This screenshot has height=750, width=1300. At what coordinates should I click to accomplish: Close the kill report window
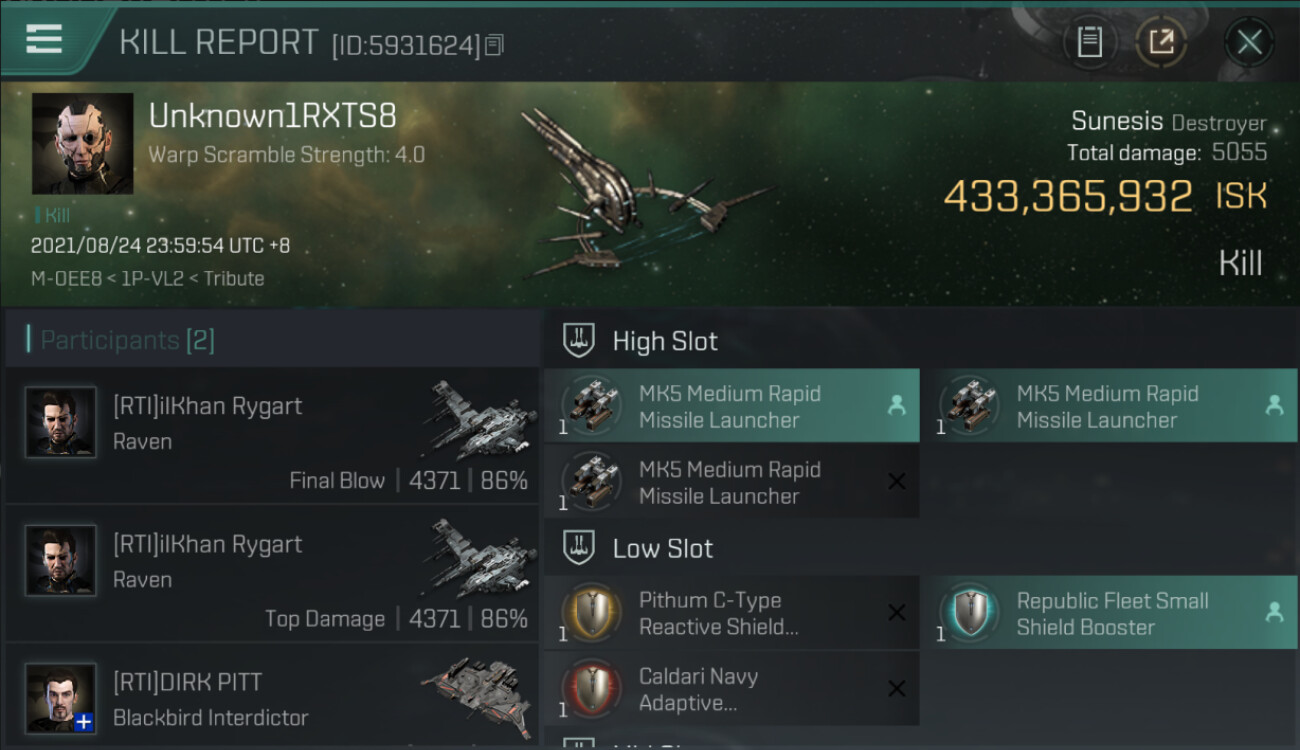coord(1249,42)
